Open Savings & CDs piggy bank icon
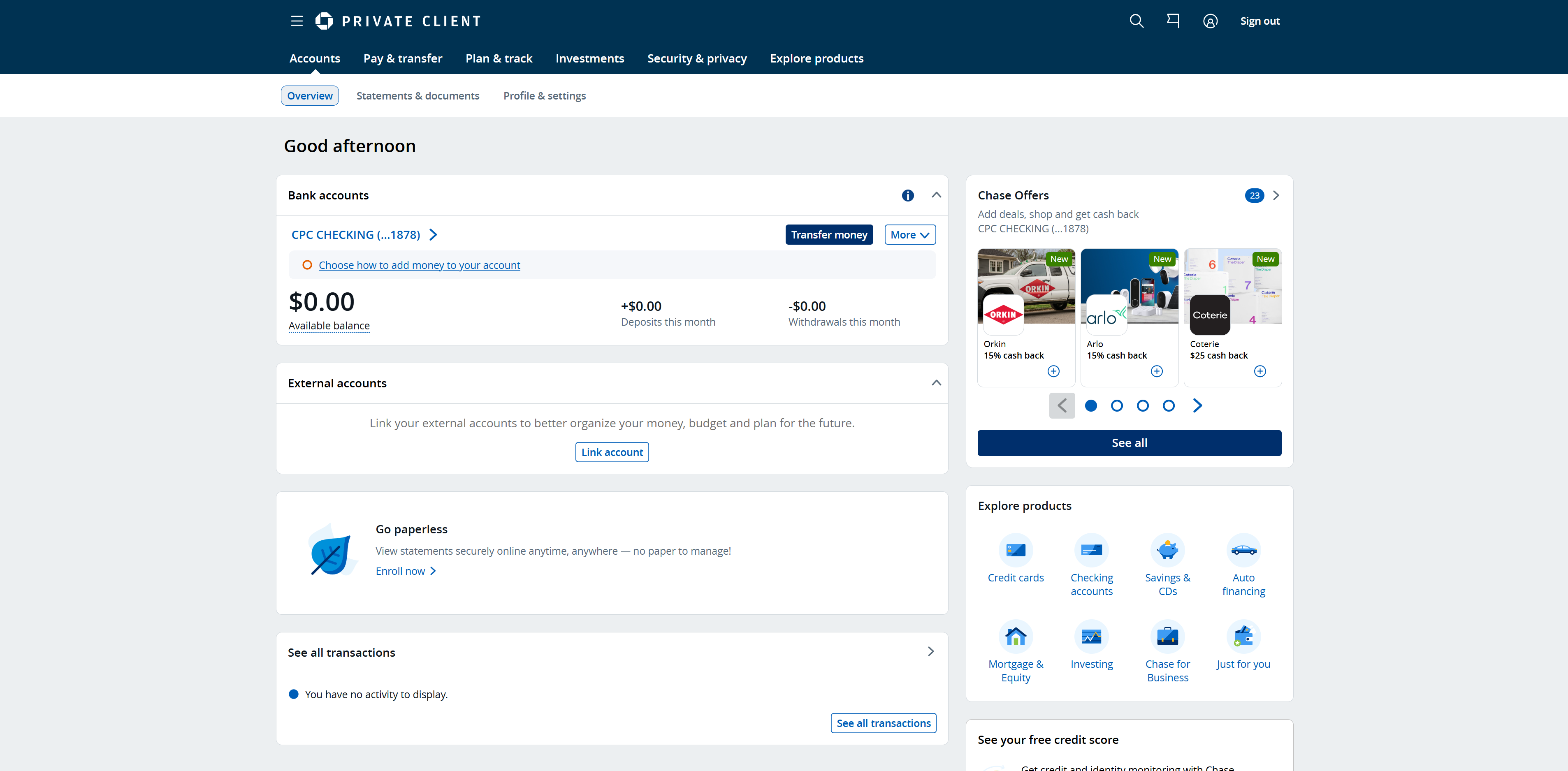1568x771 pixels. (1167, 550)
